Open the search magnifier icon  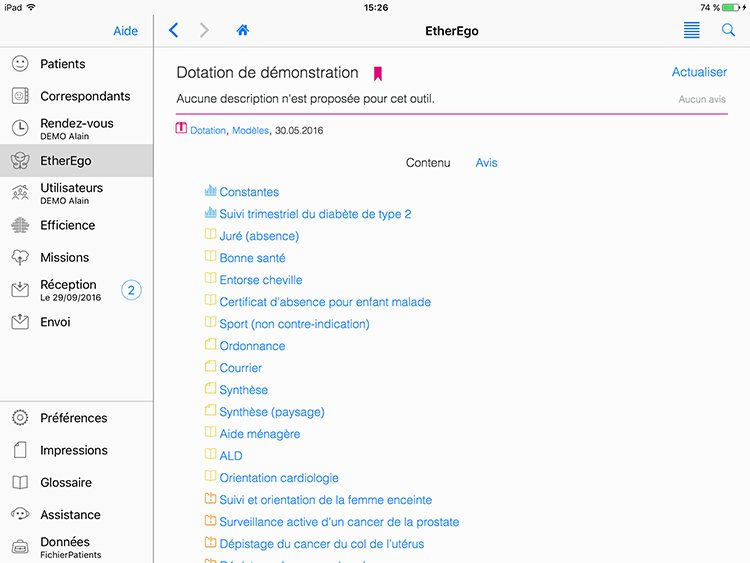tap(728, 31)
